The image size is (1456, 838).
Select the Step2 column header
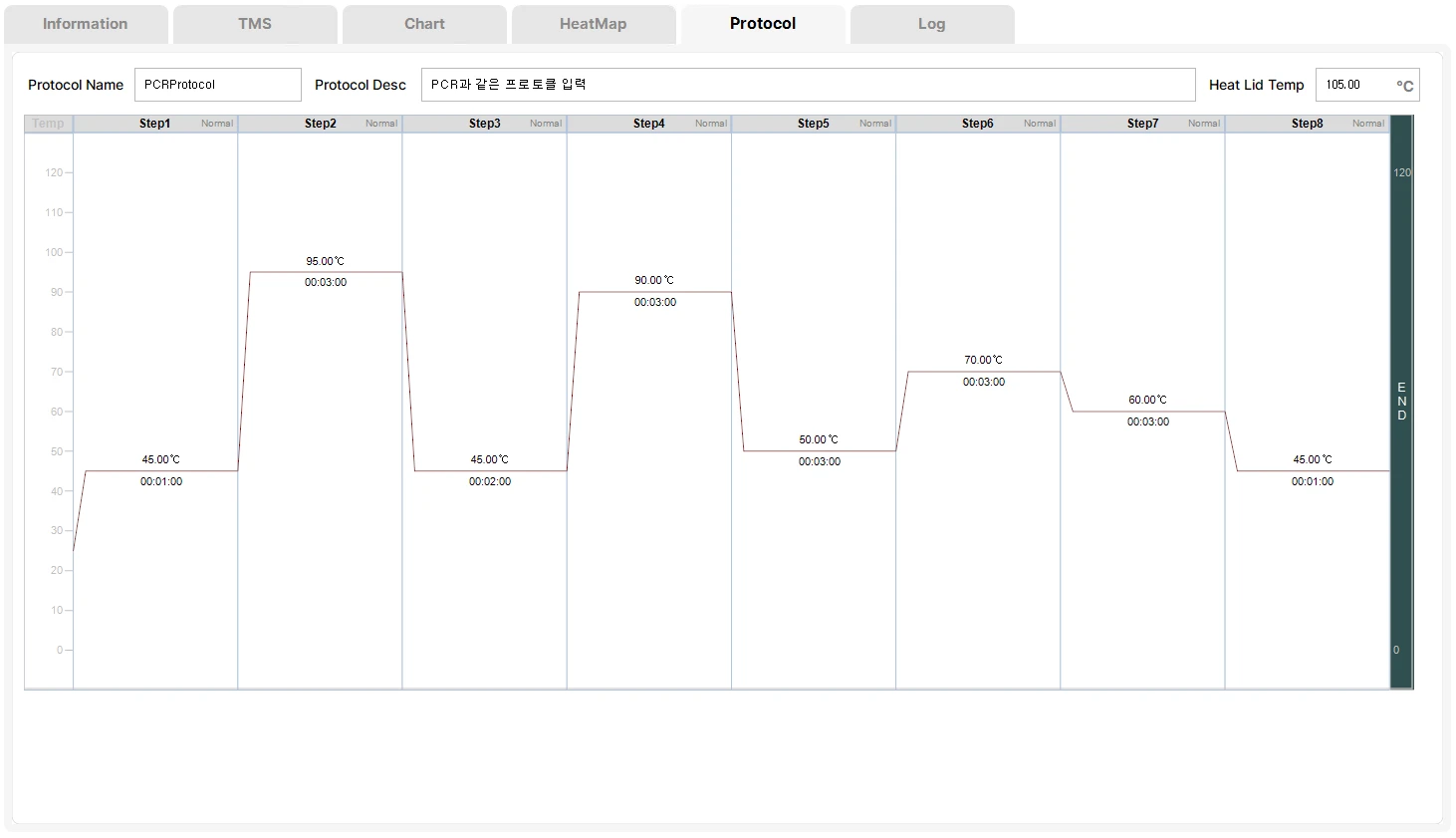(x=320, y=124)
